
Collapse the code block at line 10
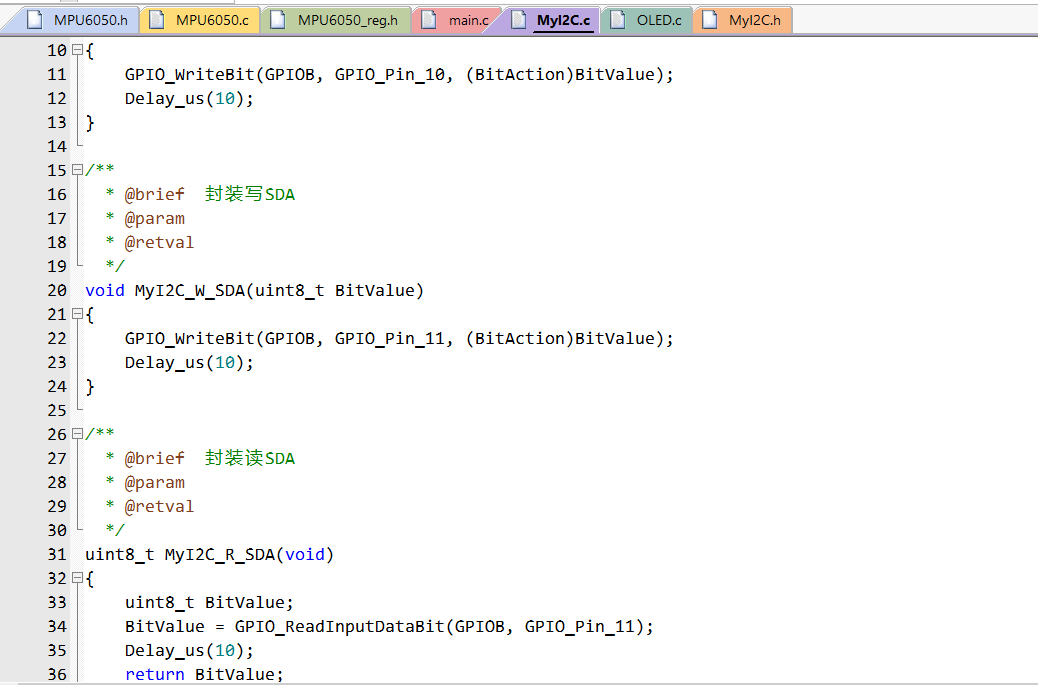click(77, 50)
